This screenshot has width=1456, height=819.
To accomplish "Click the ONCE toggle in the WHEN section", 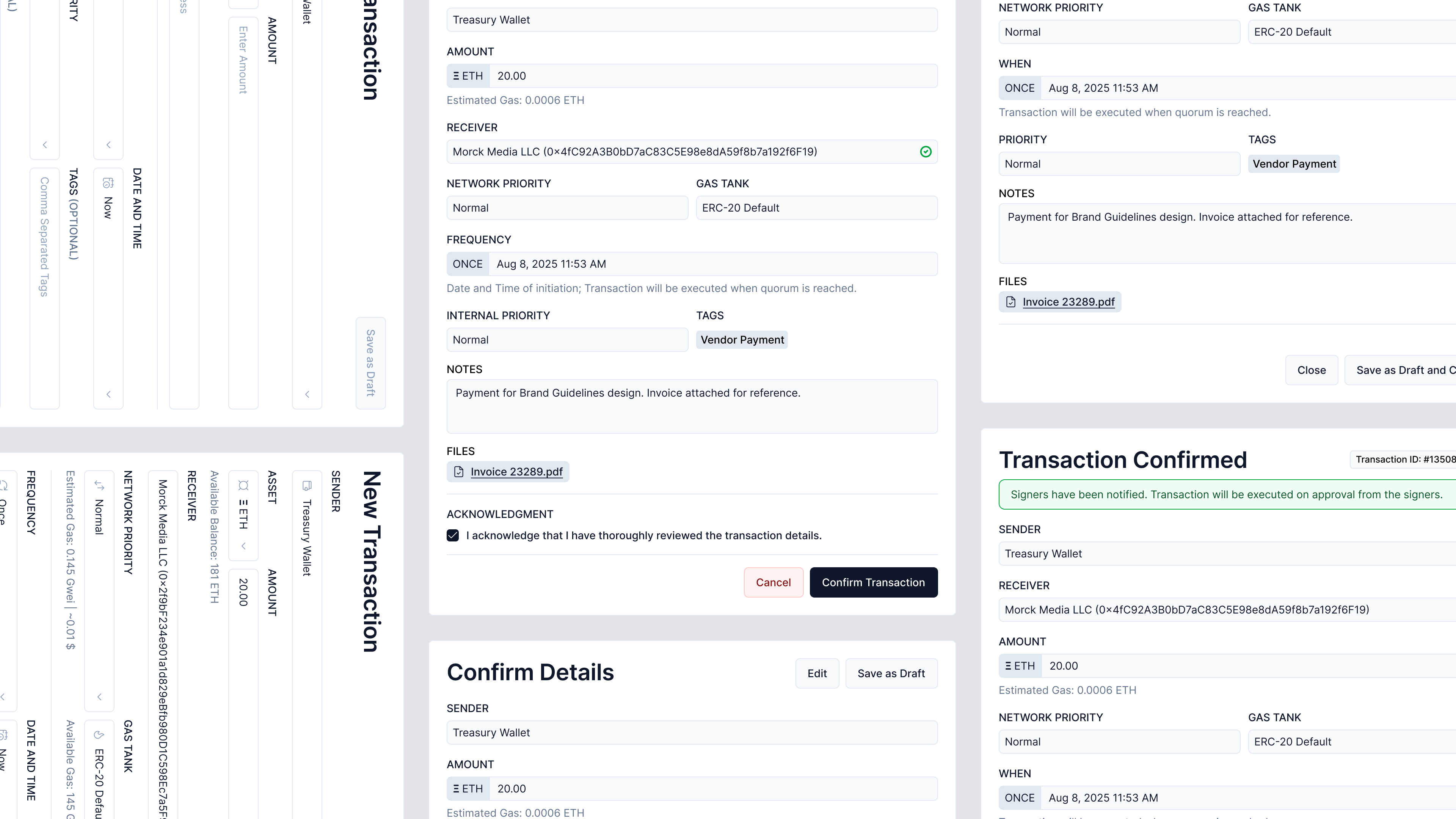I will (1020, 88).
